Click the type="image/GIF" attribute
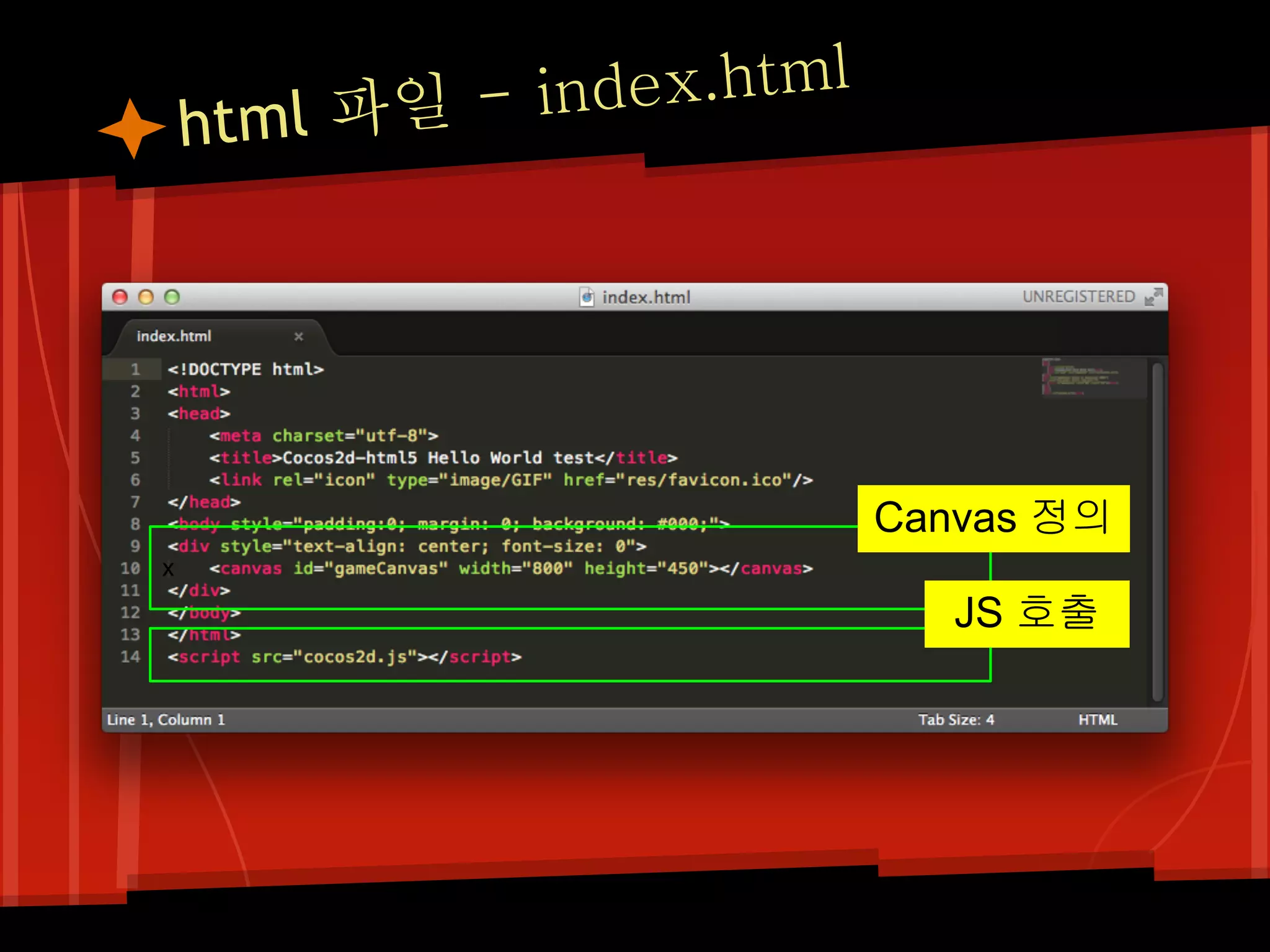 tap(469, 480)
